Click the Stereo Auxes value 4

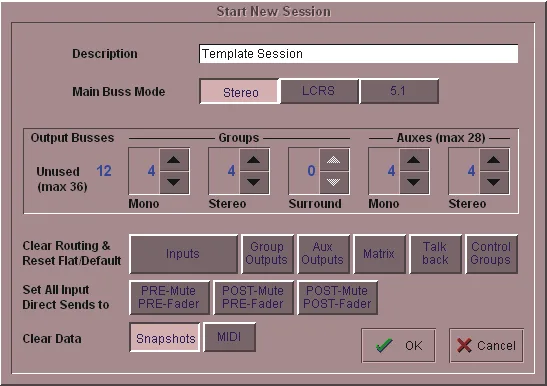(x=471, y=171)
